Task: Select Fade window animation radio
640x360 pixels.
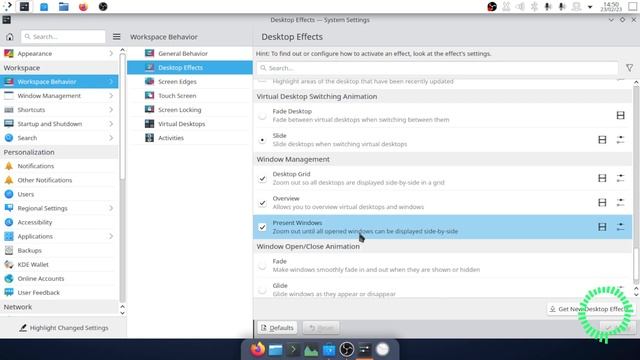Action: point(262,266)
